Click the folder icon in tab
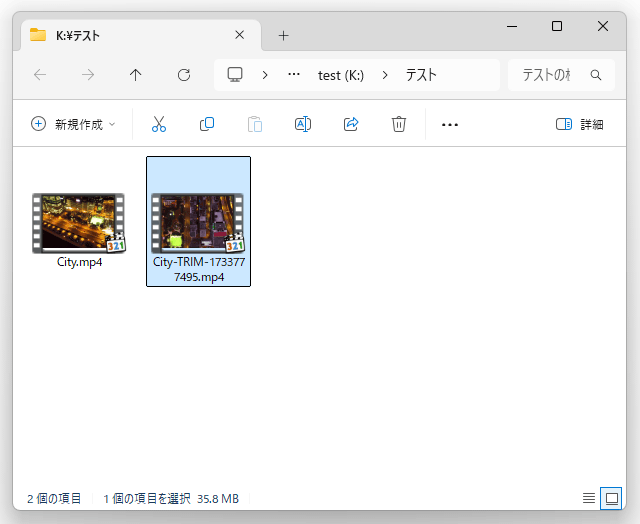This screenshot has height=524, width=640. coord(38,35)
